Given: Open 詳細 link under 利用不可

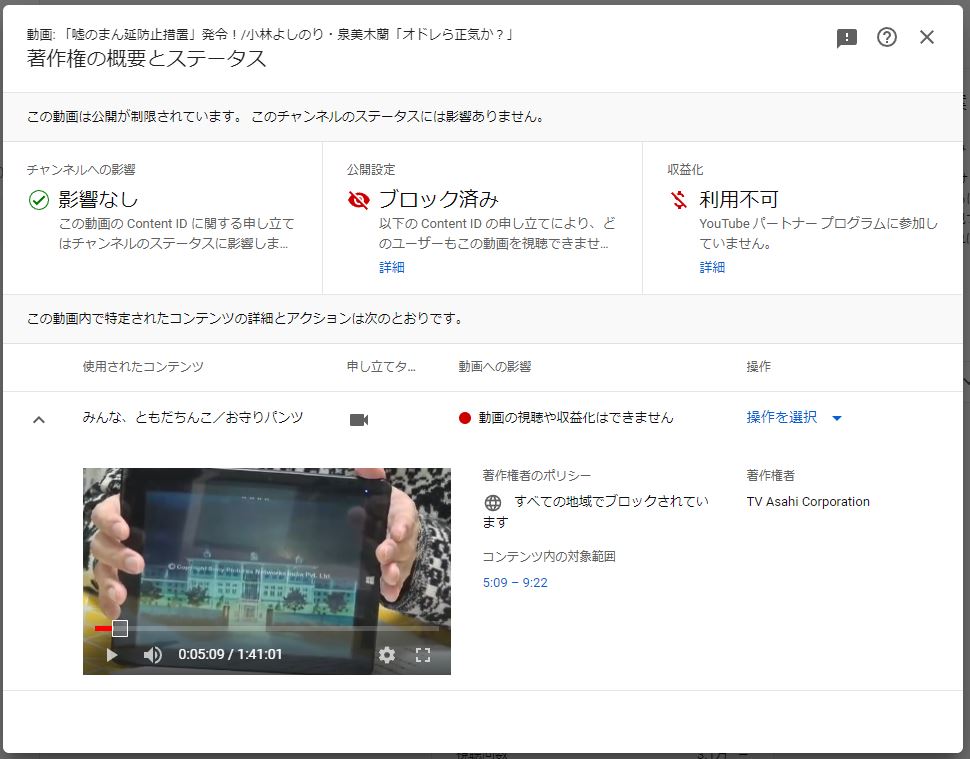Looking at the screenshot, I should [712, 267].
